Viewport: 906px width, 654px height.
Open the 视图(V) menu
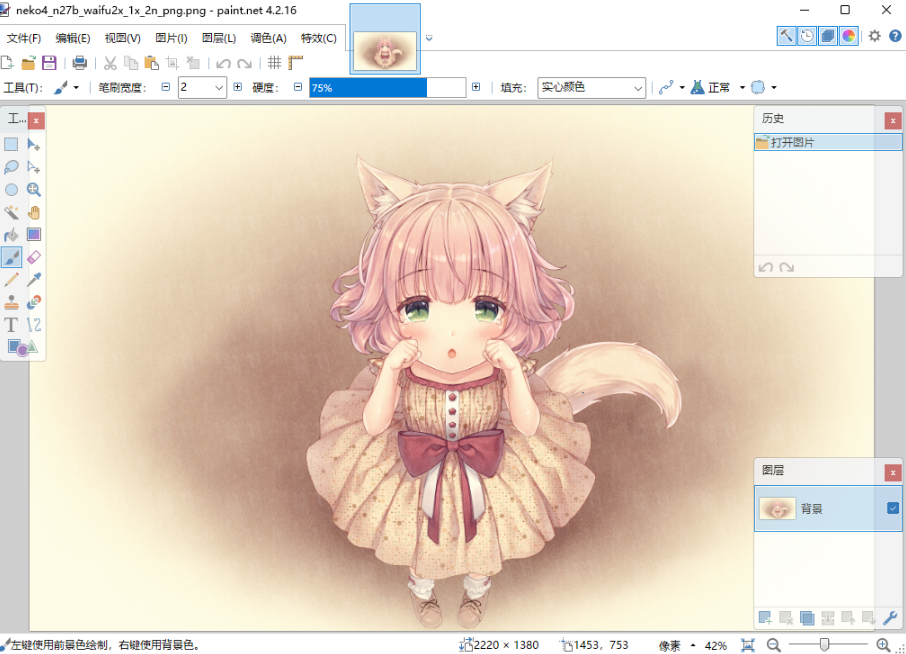coord(122,38)
